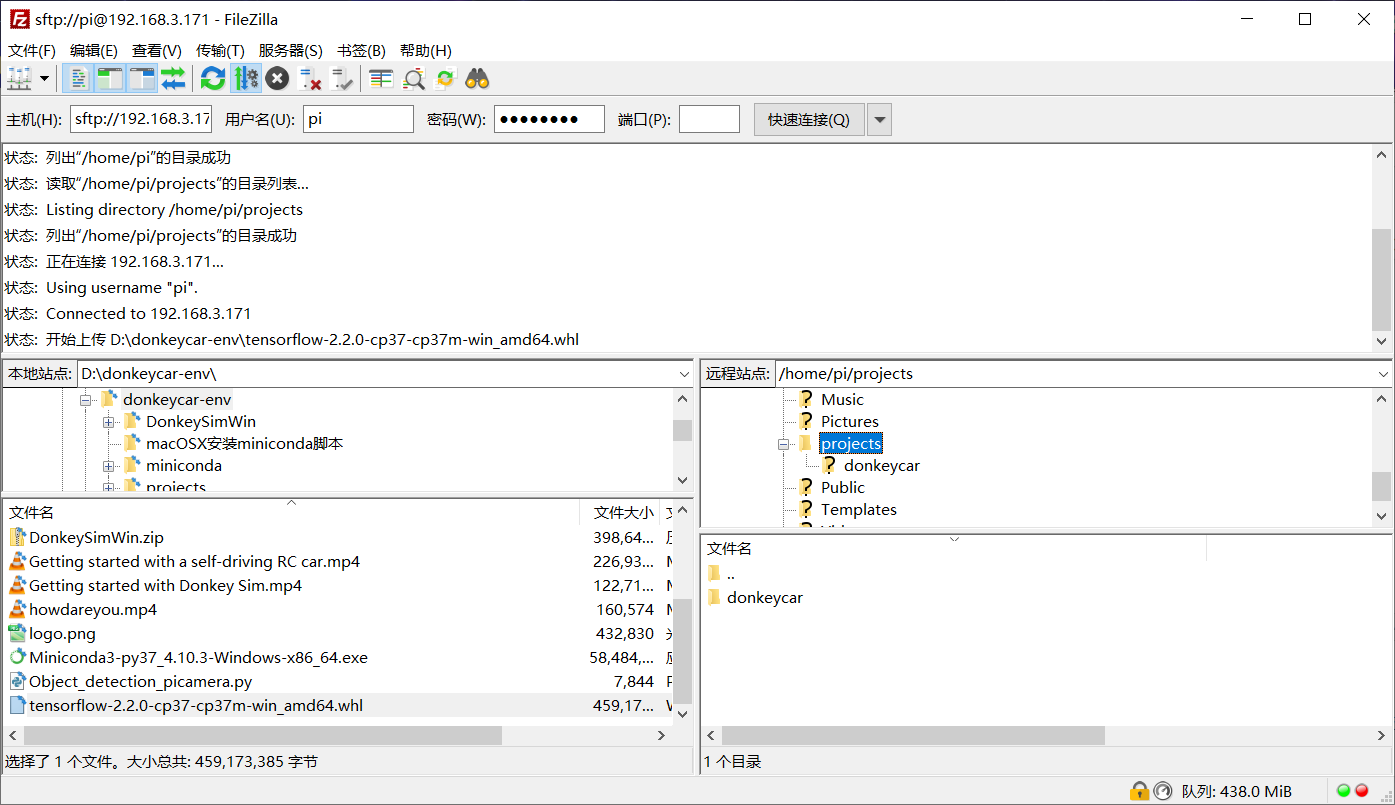Expand the miniconda folder in local tree
The width and height of the screenshot is (1395, 805).
109,466
